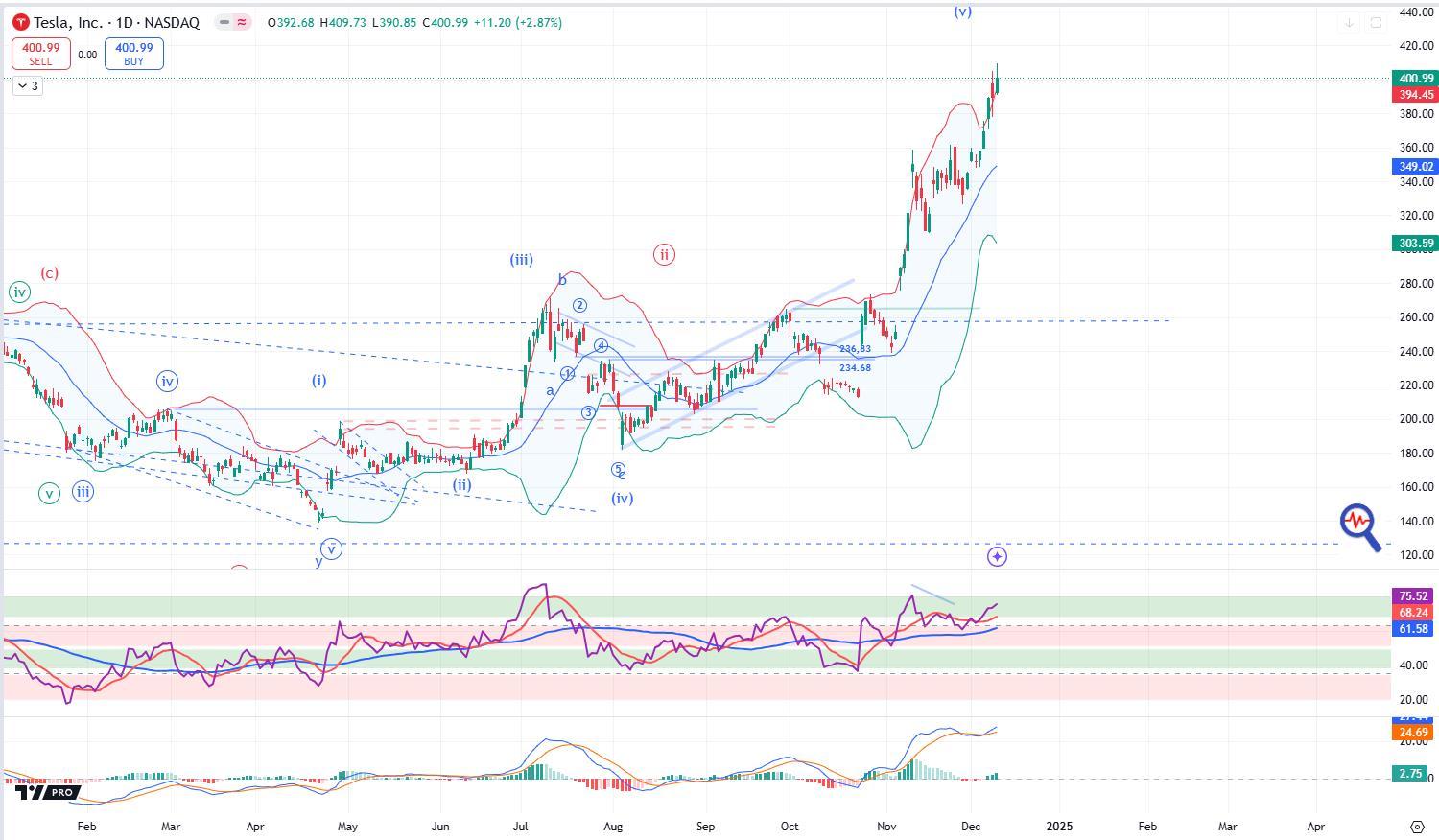
Task: Click the Oct label on time axis
Action: pyautogui.click(x=790, y=826)
